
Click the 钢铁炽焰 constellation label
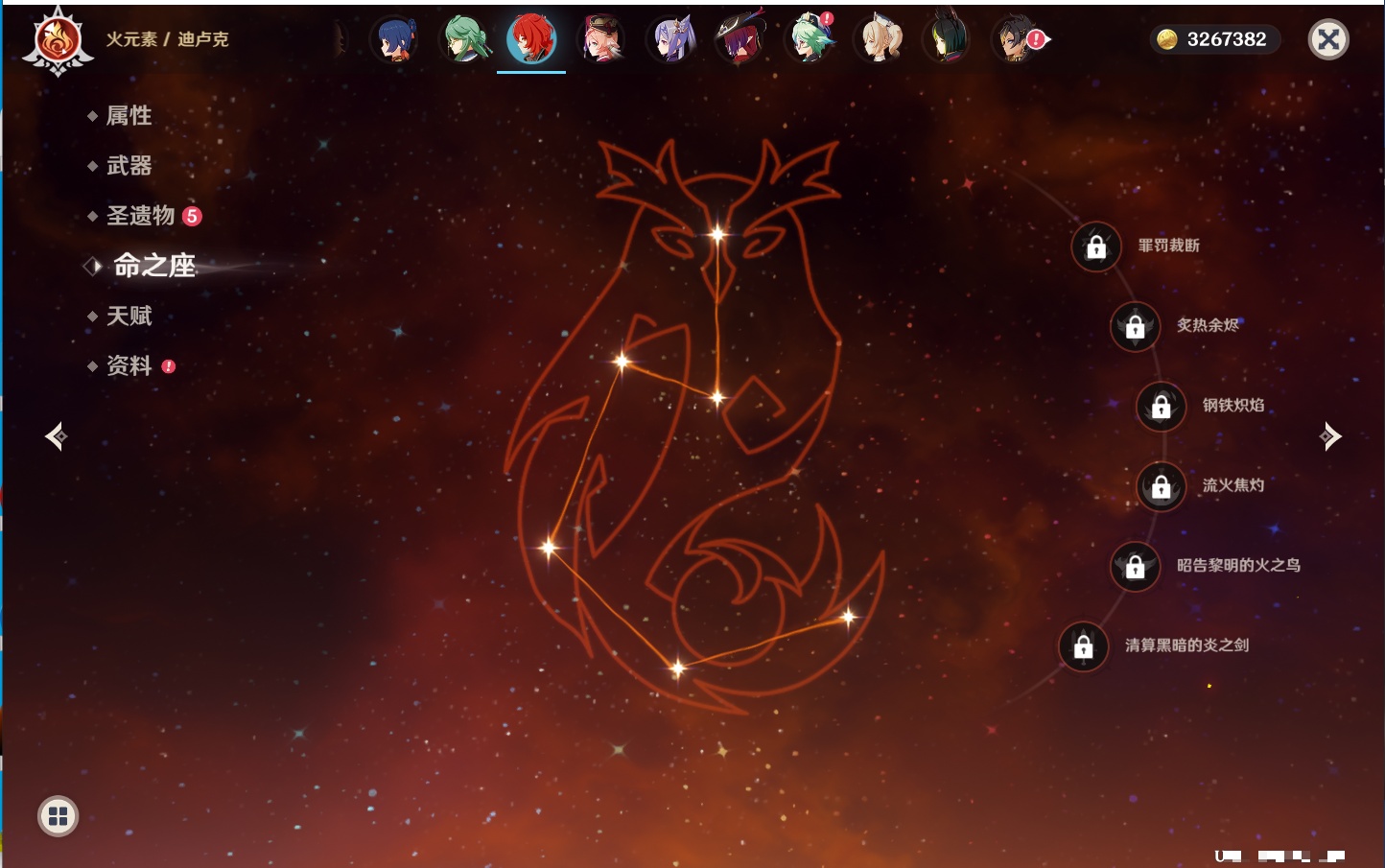click(x=1233, y=405)
